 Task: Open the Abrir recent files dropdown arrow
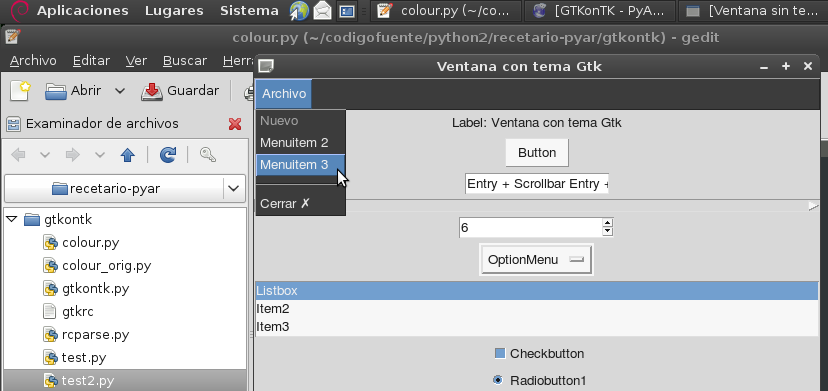tap(120, 91)
